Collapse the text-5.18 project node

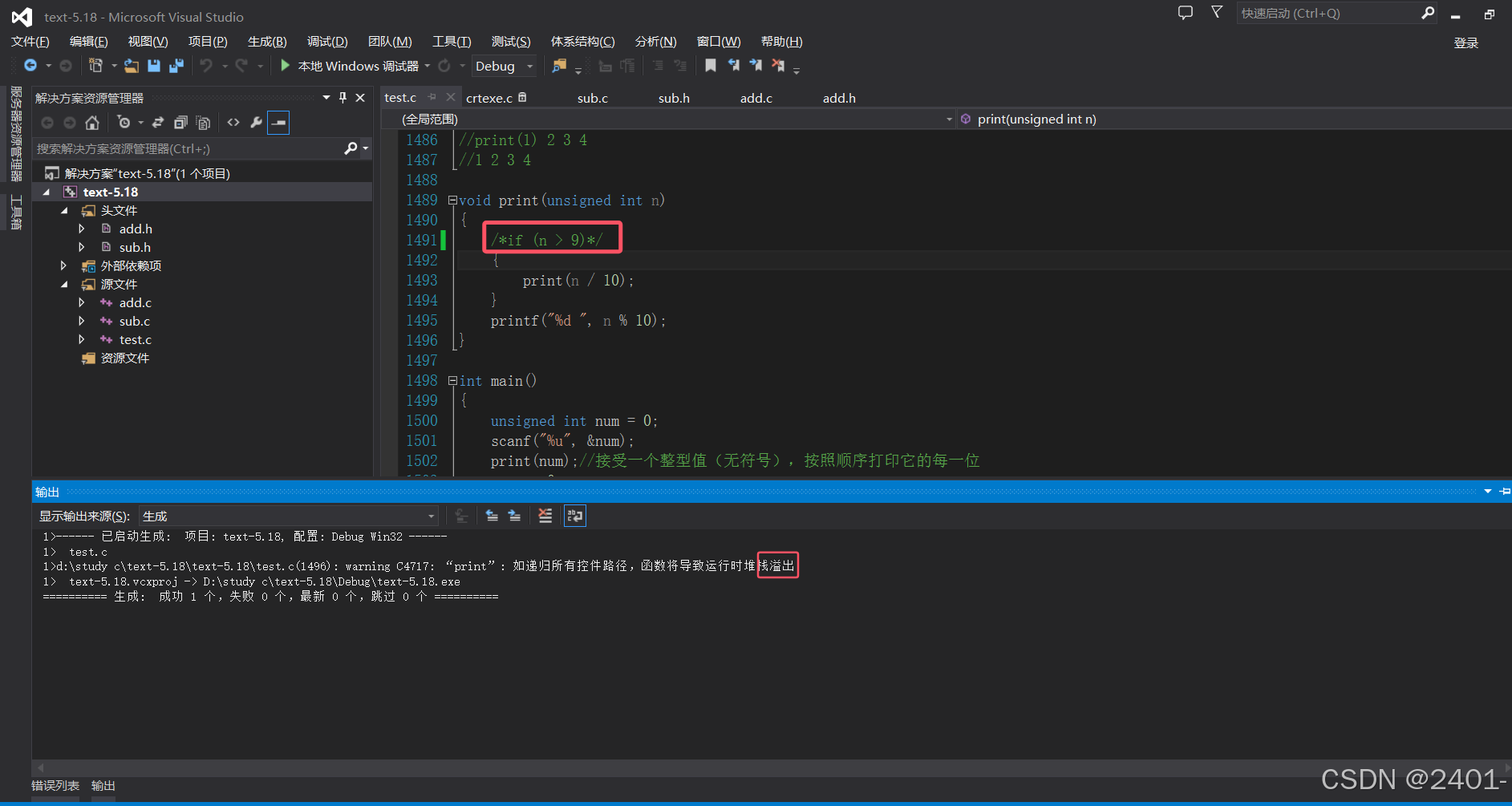coord(47,192)
